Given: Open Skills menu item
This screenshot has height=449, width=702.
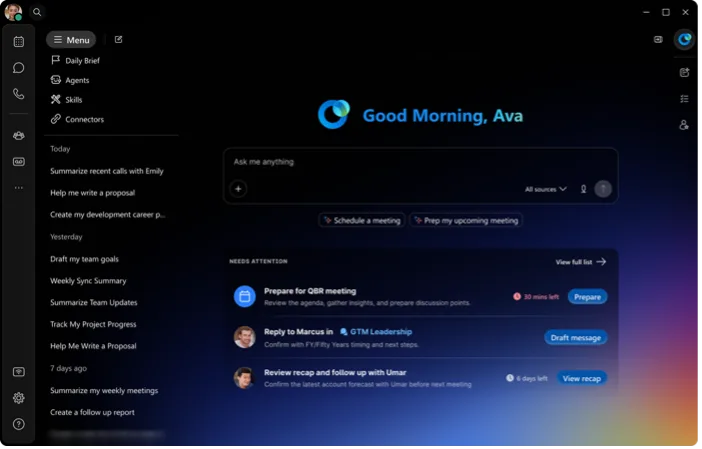Looking at the screenshot, I should pyautogui.click(x=67, y=100).
